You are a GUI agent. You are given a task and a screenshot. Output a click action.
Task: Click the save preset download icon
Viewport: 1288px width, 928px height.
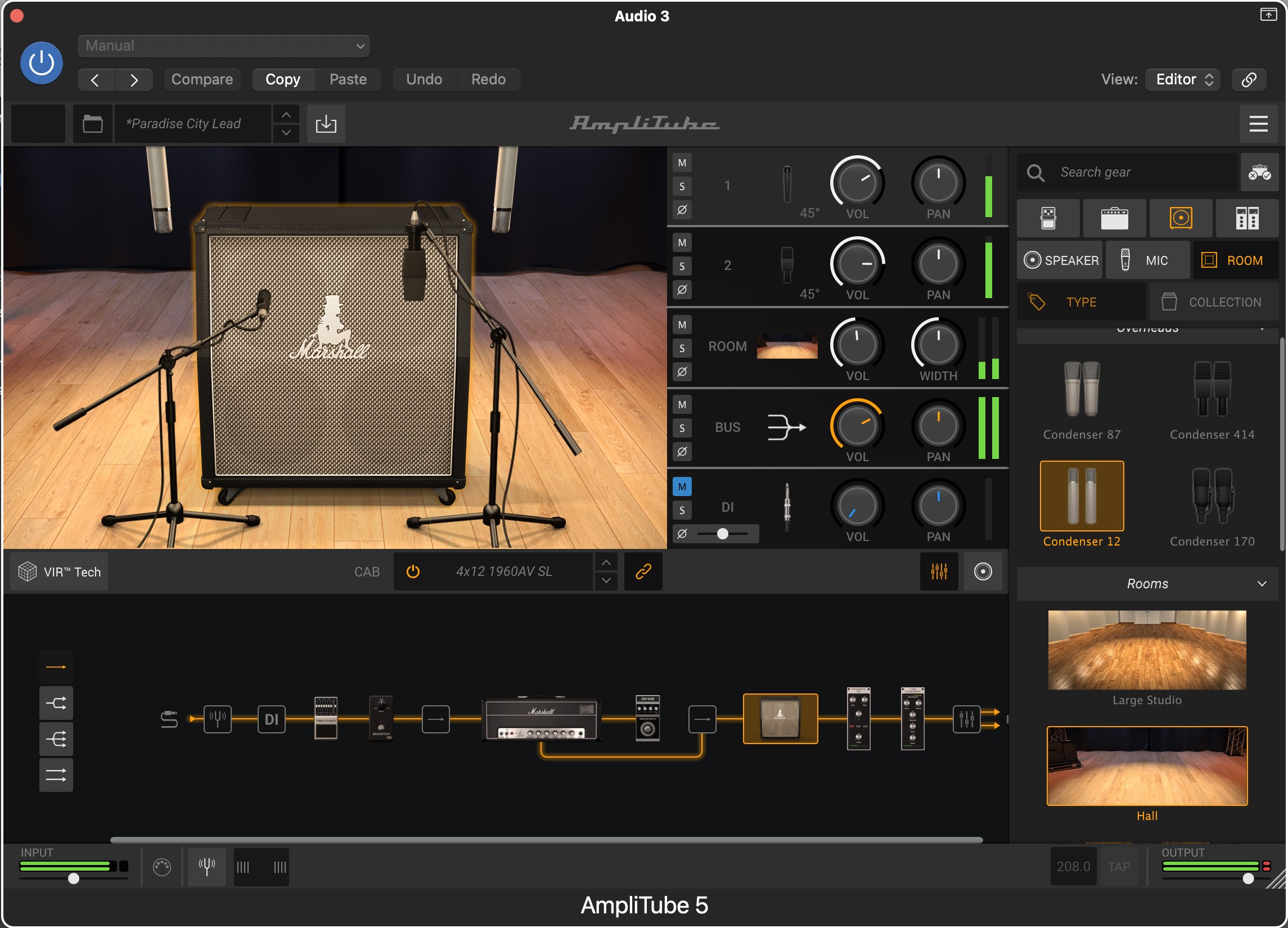point(326,123)
